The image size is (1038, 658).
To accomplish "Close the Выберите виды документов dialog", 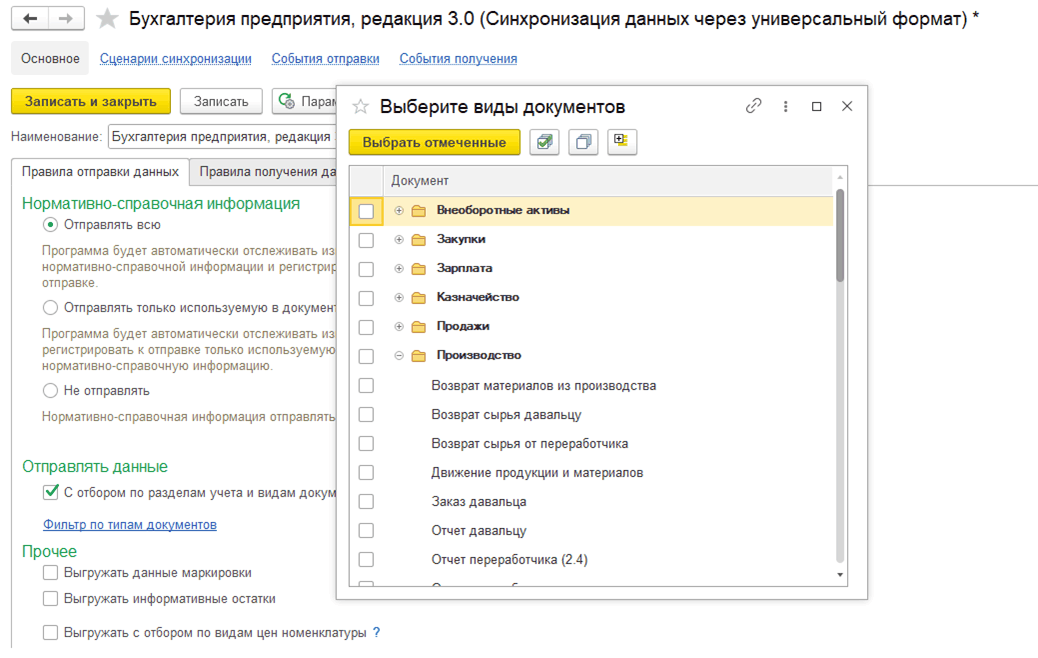I will coord(847,106).
